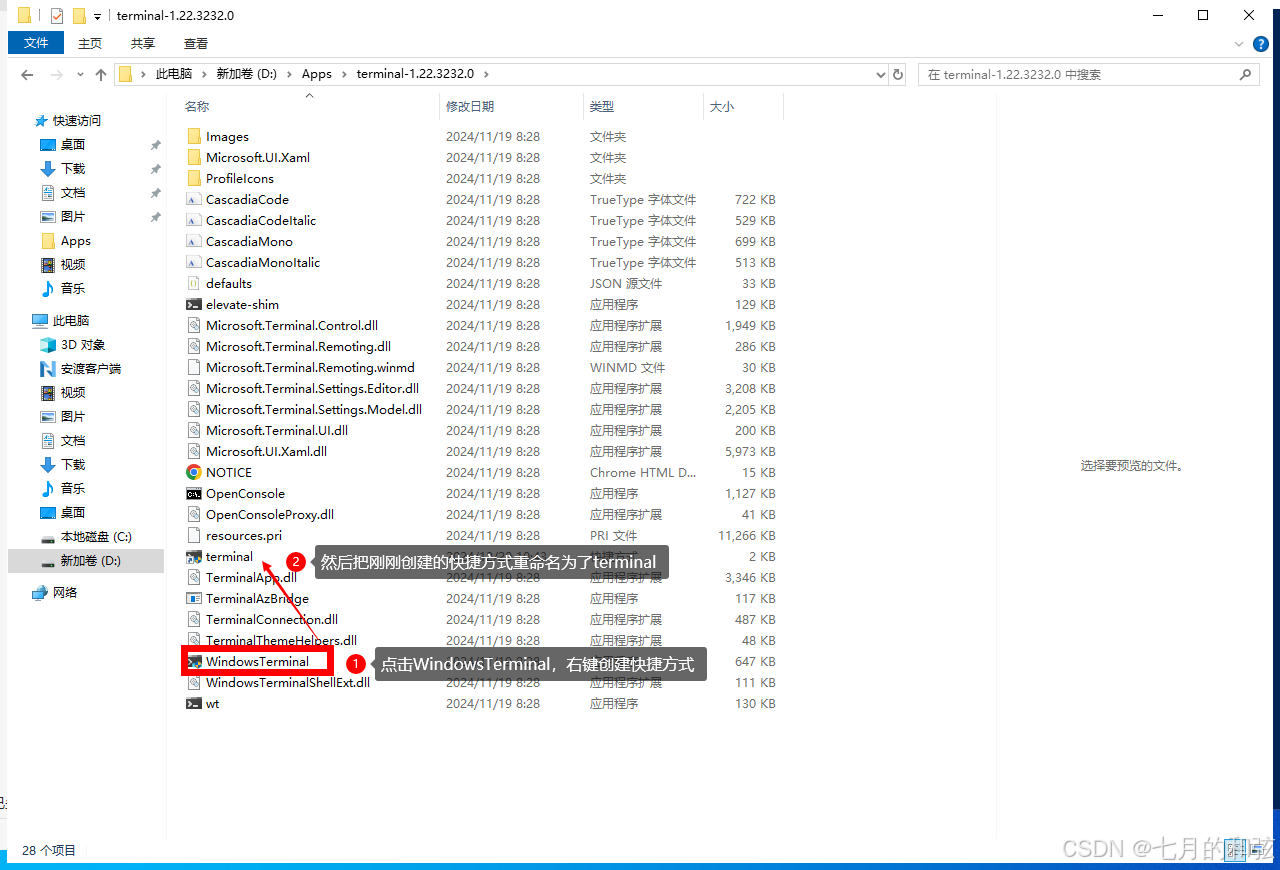The height and width of the screenshot is (870, 1280).
Task: Open the address bar history dropdown
Action: (x=880, y=75)
